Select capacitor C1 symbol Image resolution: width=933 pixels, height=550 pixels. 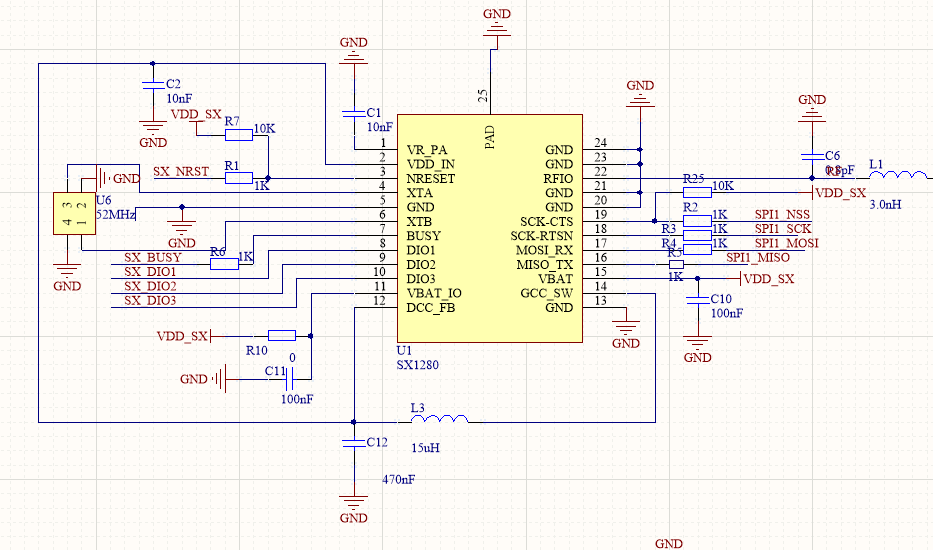354,113
